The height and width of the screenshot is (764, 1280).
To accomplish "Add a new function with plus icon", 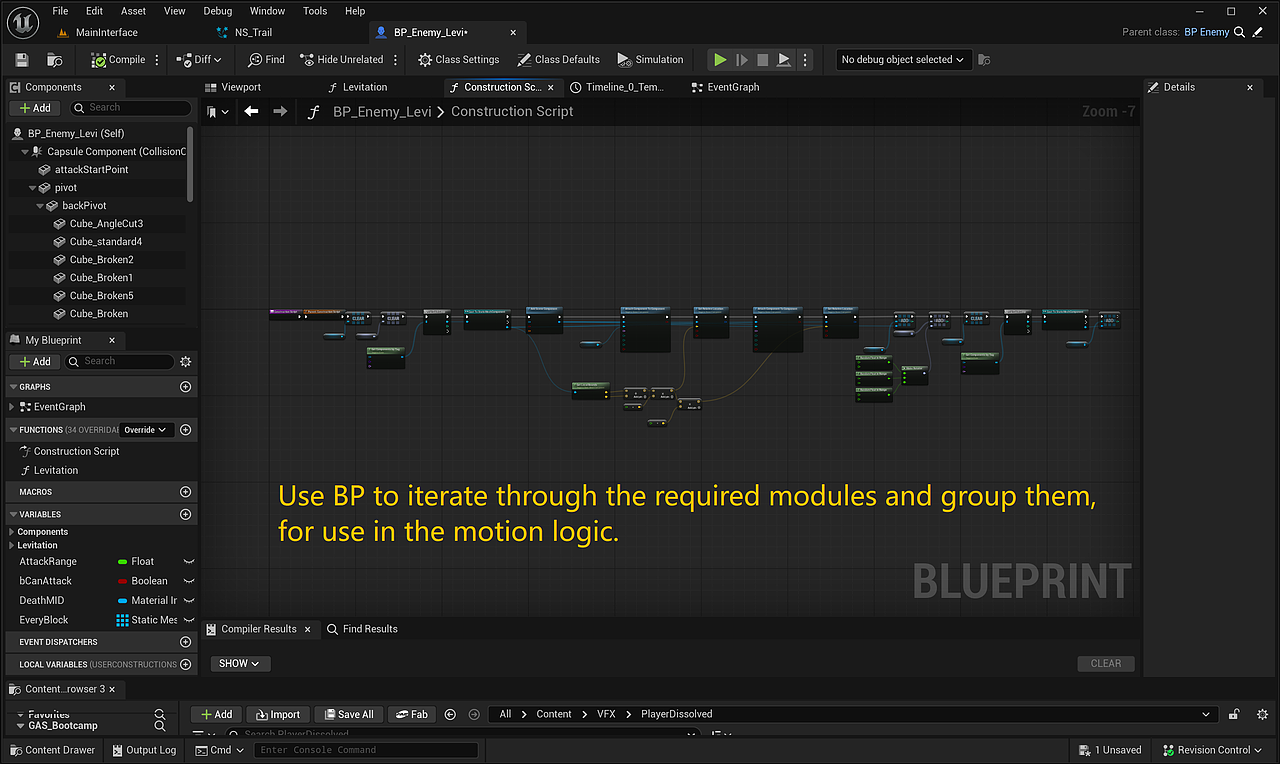I will pos(185,430).
